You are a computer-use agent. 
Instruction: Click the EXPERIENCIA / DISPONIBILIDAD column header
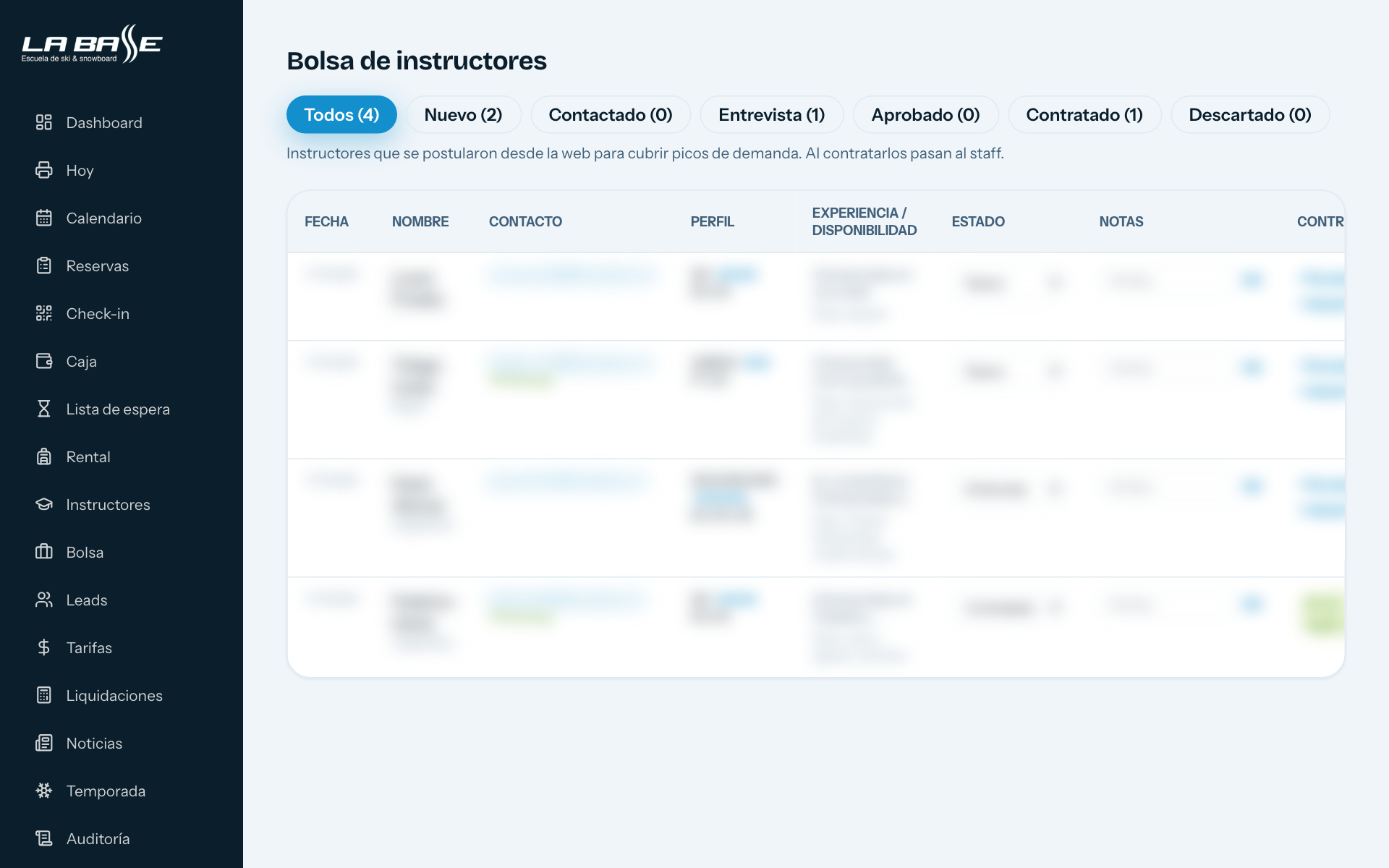(x=864, y=221)
